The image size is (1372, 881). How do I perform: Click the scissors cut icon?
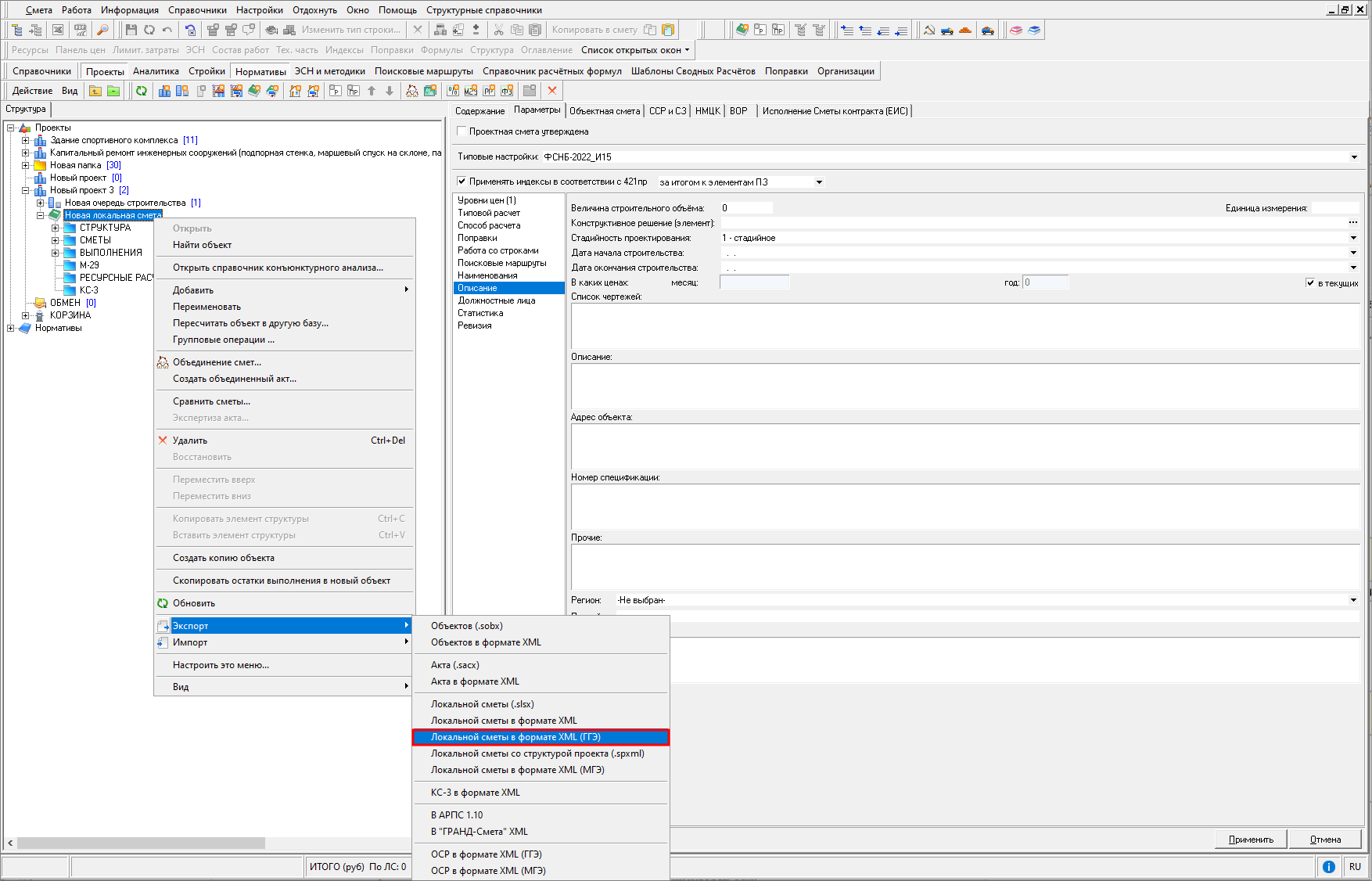tap(499, 30)
